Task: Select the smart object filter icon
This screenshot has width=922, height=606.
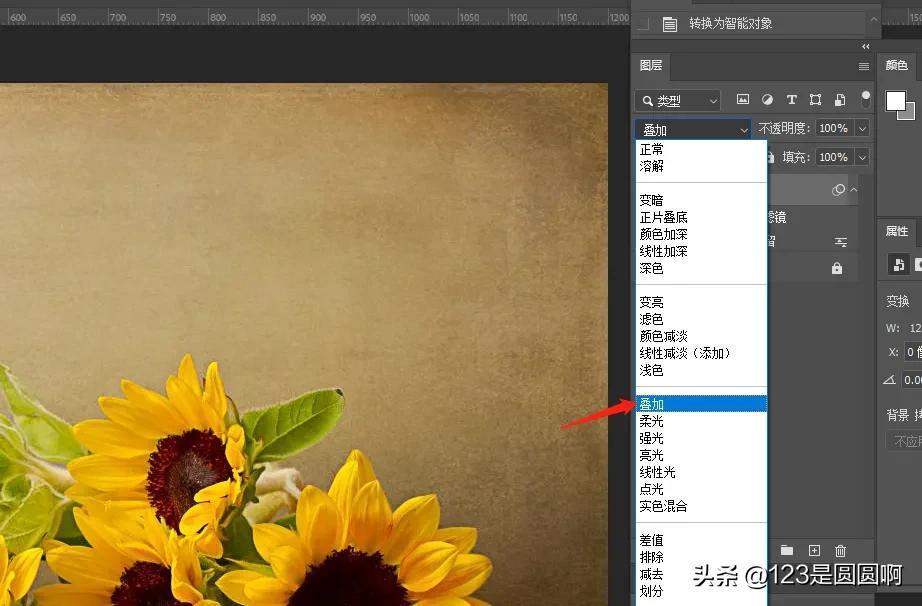Action: [839, 99]
